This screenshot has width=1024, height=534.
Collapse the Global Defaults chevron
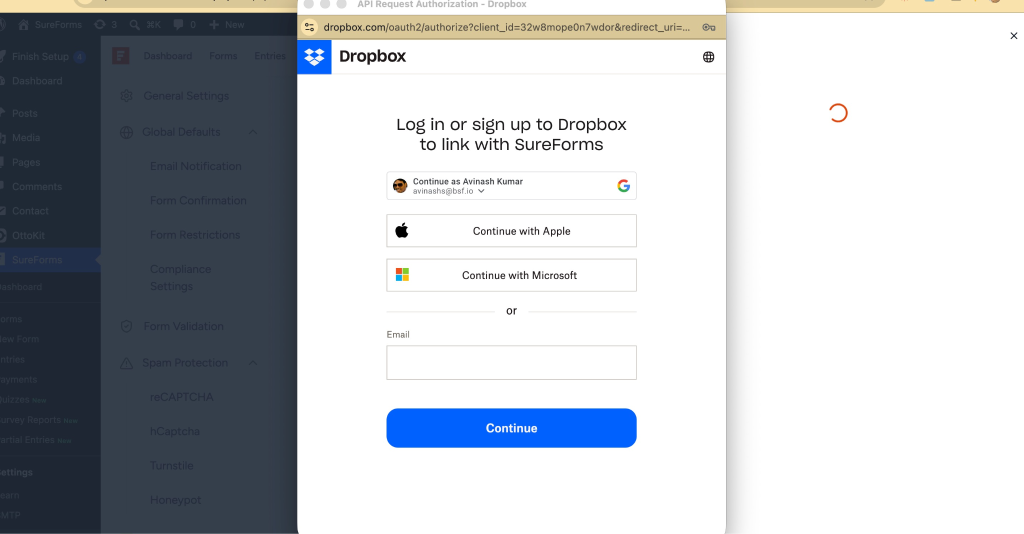pyautogui.click(x=253, y=132)
